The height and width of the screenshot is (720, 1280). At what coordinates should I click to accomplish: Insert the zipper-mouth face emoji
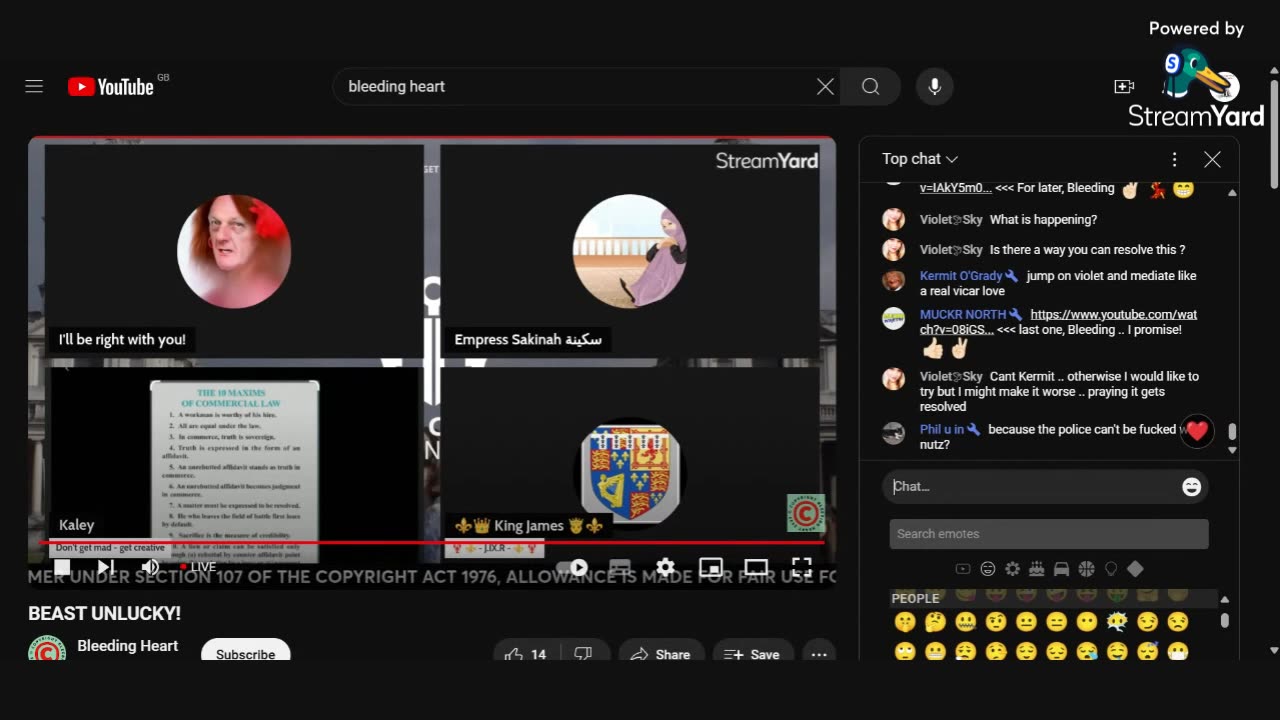click(965, 622)
